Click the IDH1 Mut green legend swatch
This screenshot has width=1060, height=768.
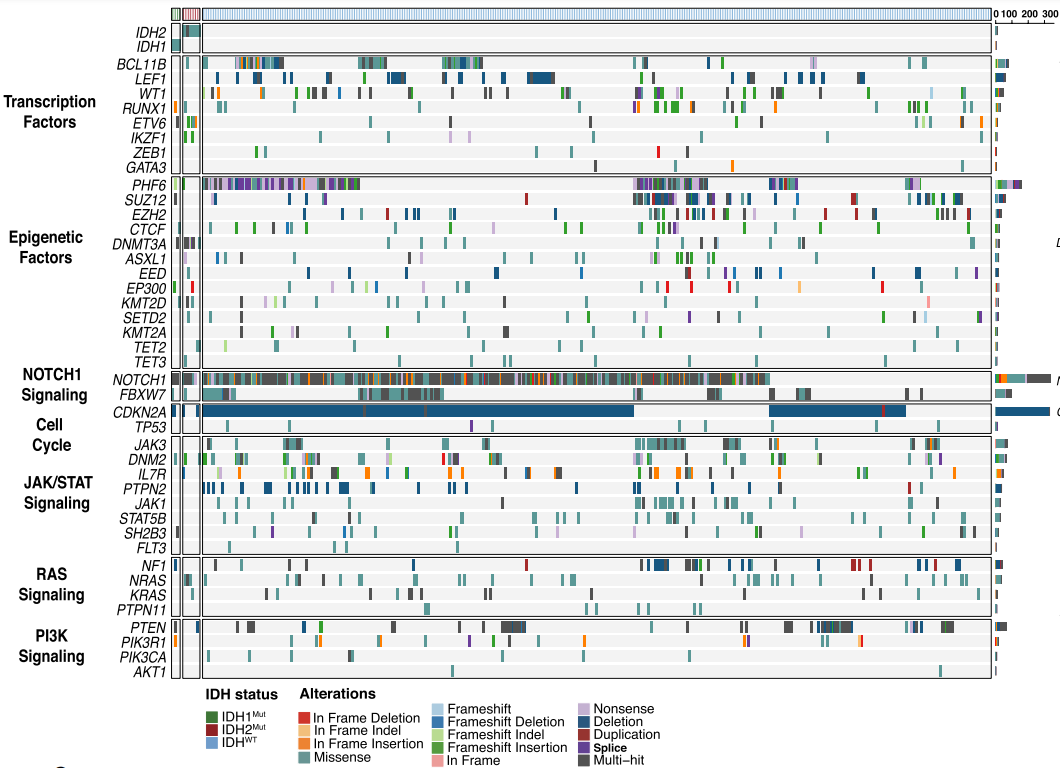(211, 717)
